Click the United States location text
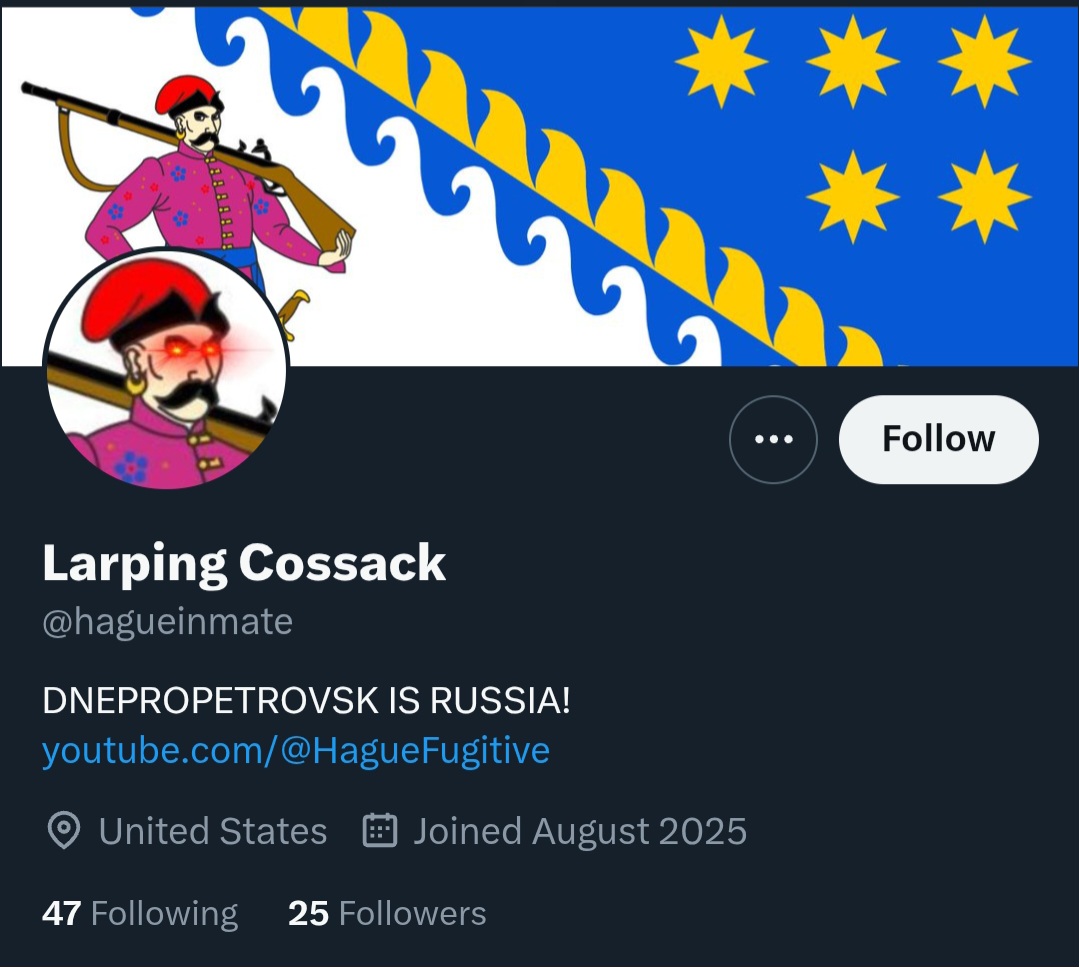Screen dimensions: 1079x967 pyautogui.click(x=213, y=831)
